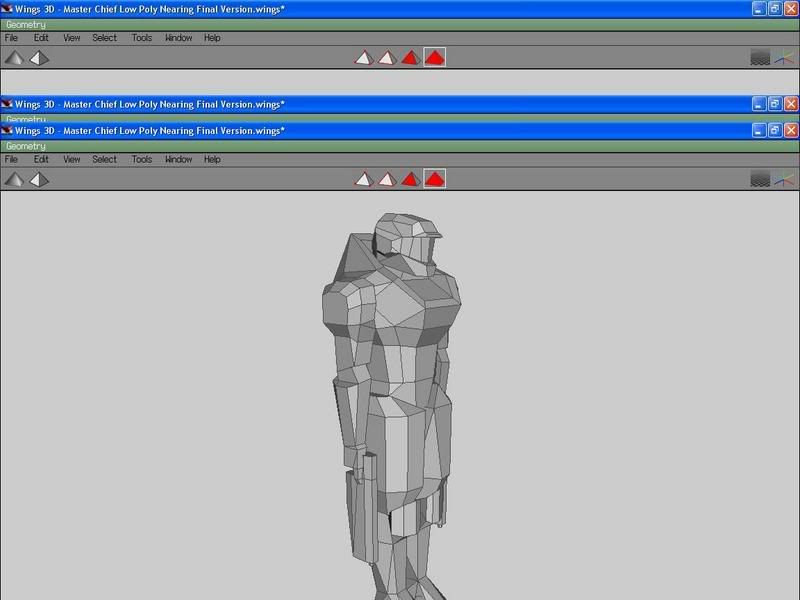800x600 pixels.
Task: Close the front Wings 3D window
Action: coord(791,131)
